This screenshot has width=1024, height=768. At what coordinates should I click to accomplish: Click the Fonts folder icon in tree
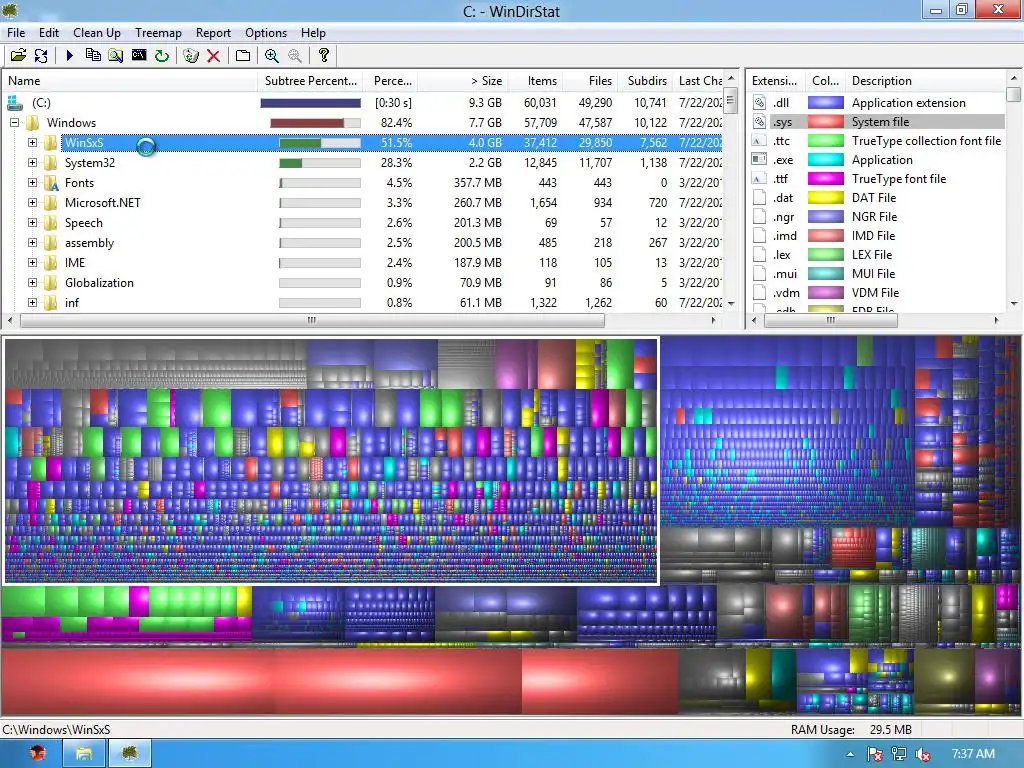point(51,183)
